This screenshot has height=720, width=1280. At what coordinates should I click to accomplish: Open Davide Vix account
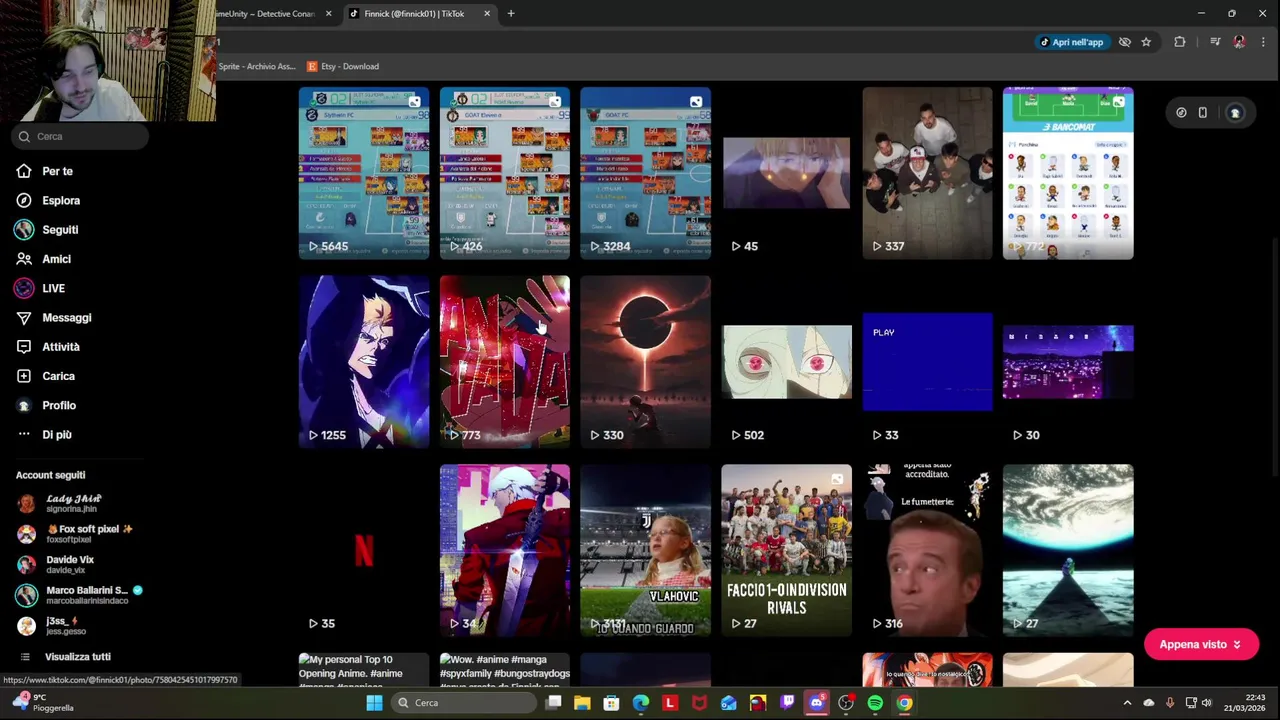tap(56, 565)
